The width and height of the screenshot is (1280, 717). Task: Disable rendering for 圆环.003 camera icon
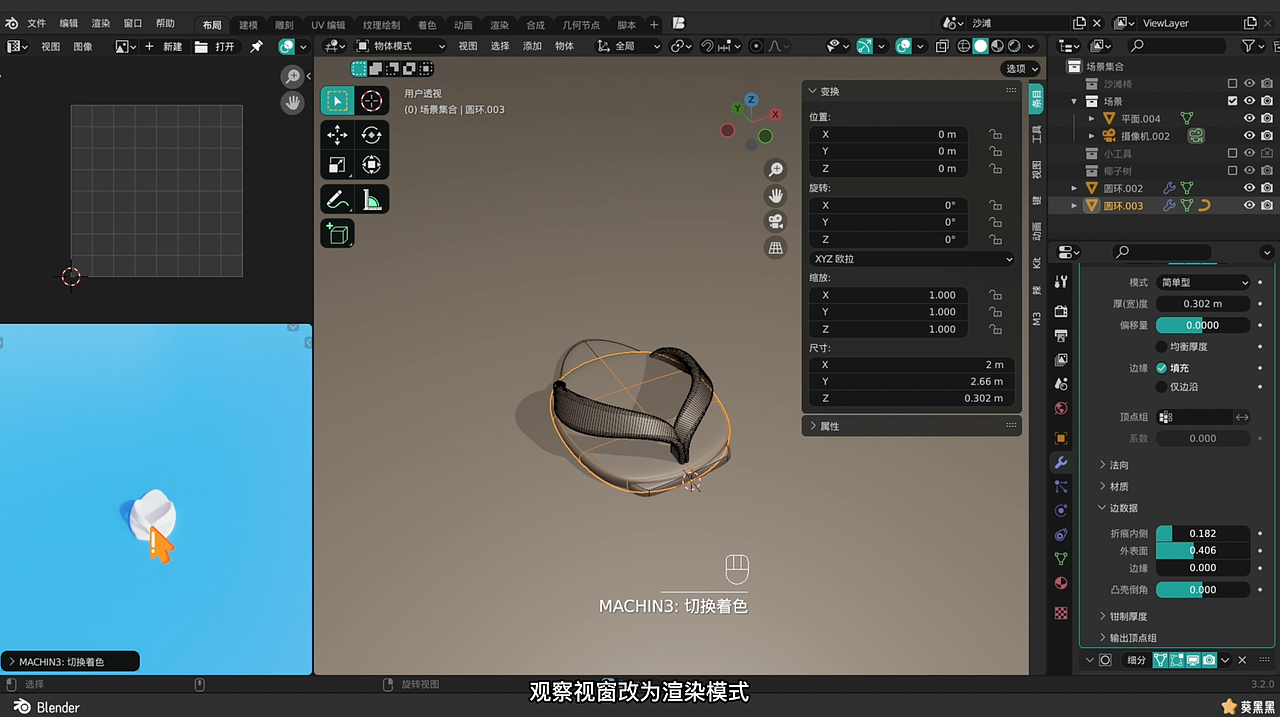[1267, 205]
